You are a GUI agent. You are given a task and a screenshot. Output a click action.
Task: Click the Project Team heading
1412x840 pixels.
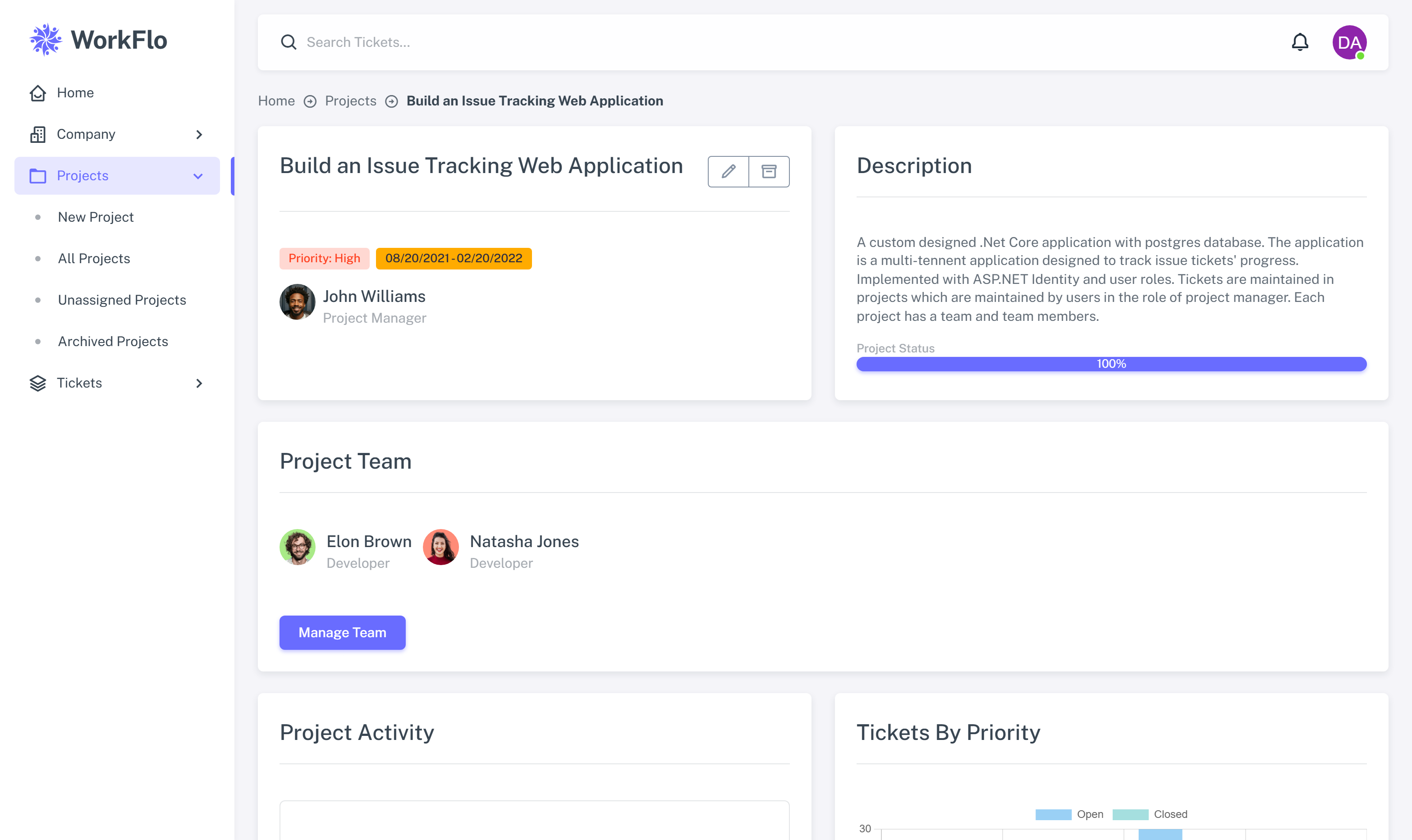(345, 461)
